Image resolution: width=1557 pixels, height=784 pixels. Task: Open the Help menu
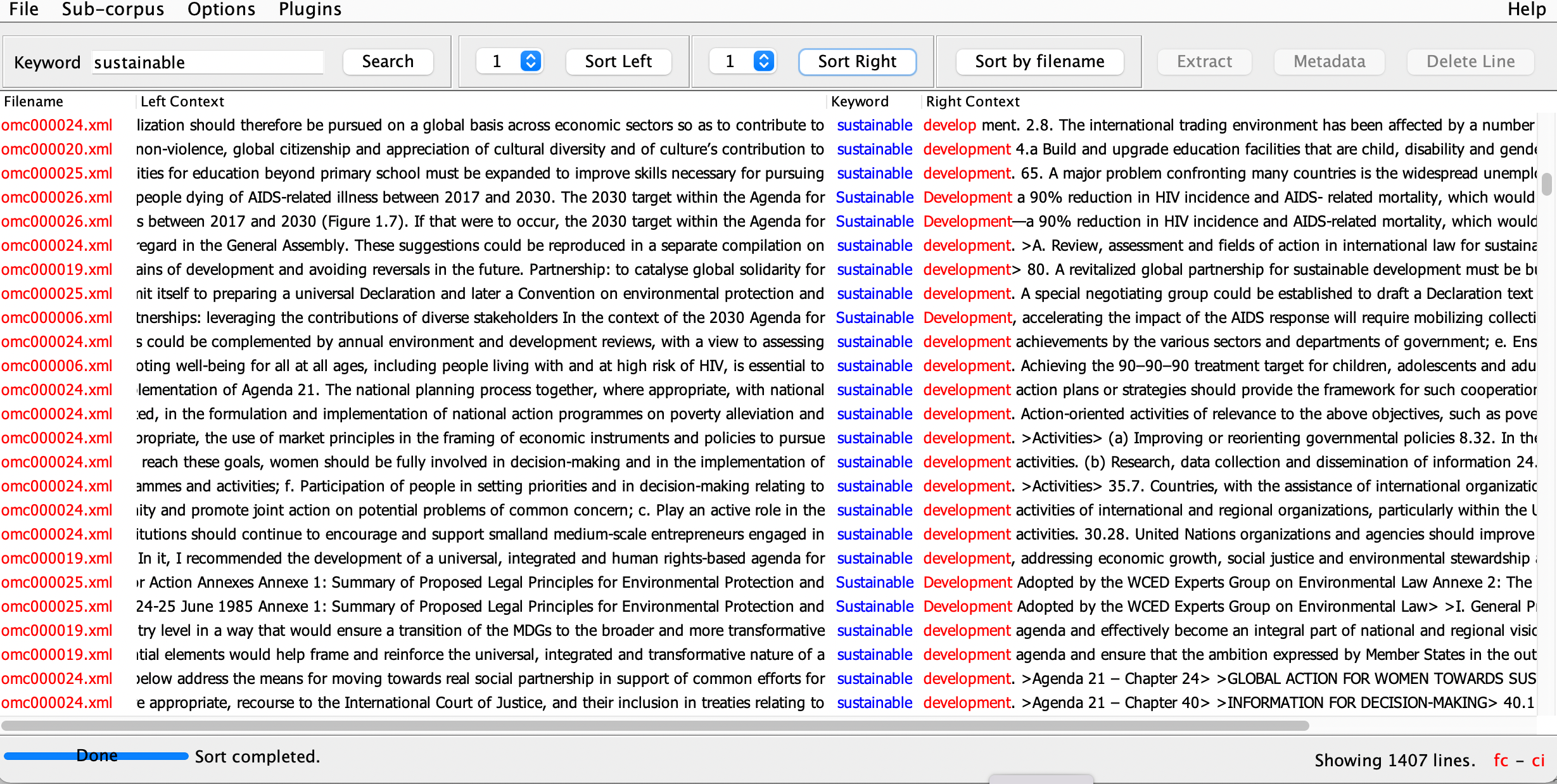pos(1527,9)
